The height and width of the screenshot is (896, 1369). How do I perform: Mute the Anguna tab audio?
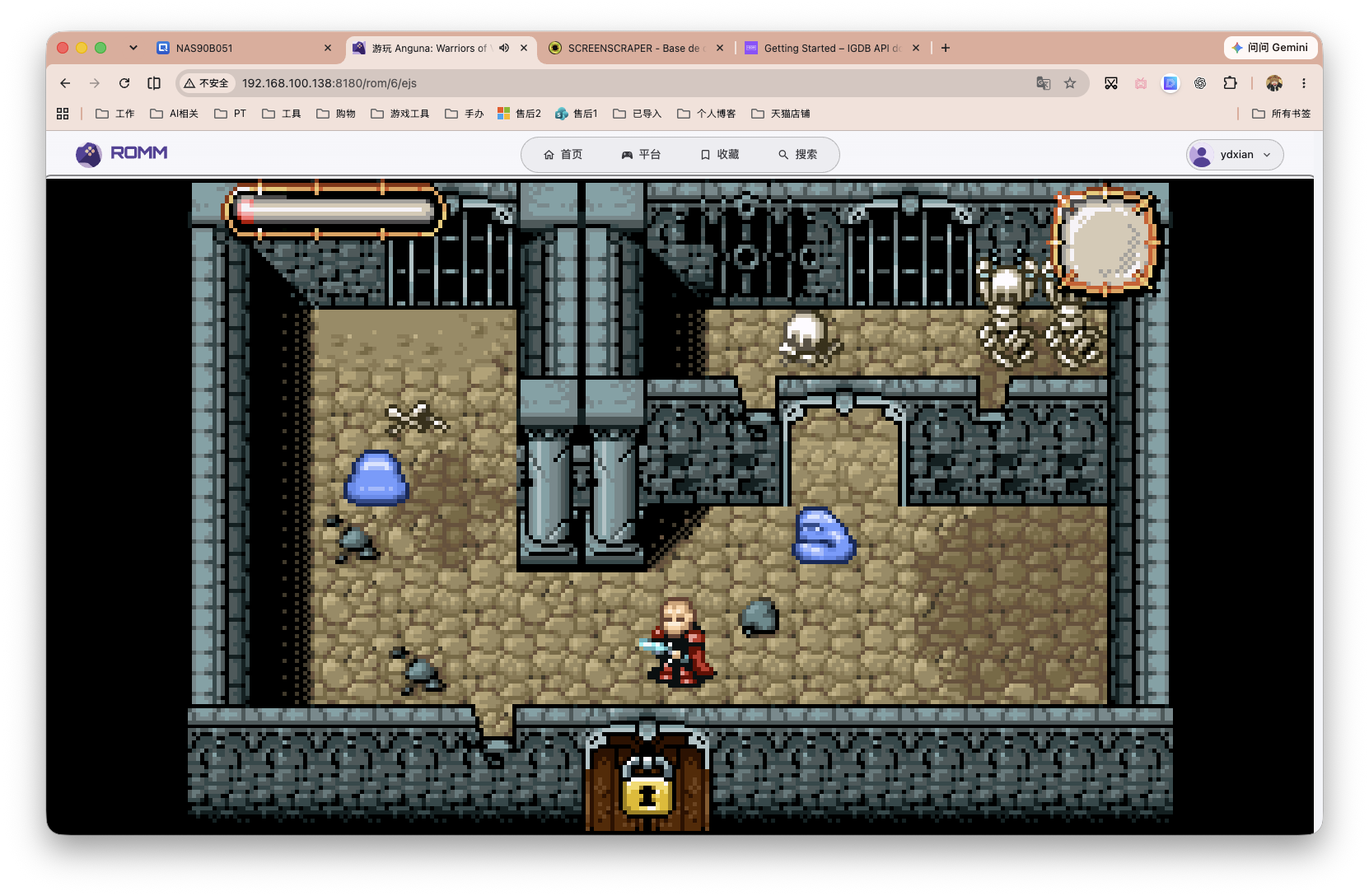[x=504, y=48]
